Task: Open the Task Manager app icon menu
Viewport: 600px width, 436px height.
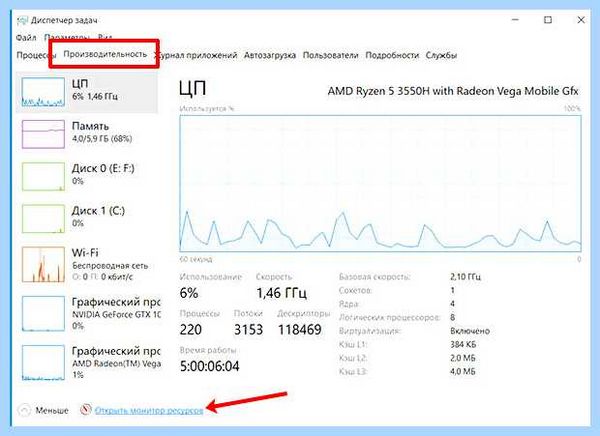Action: 22,20
